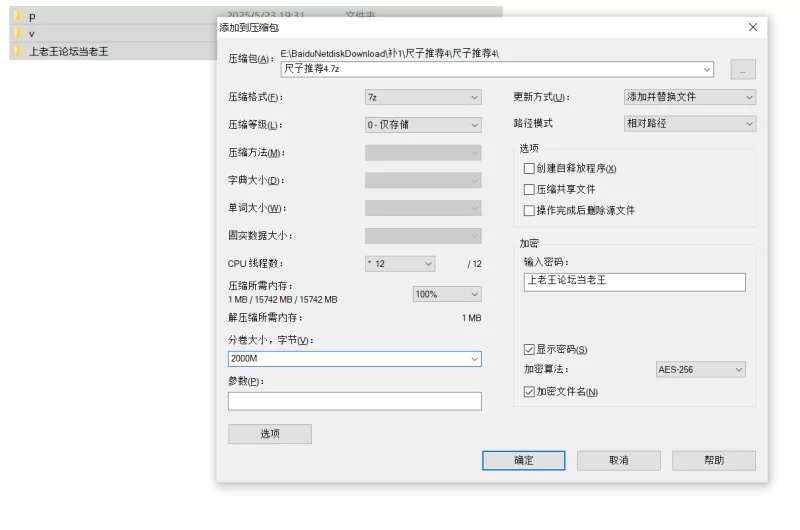The height and width of the screenshot is (530, 800).
Task: Click the 上老王论坛当老王 folder icon
Action: (19, 51)
